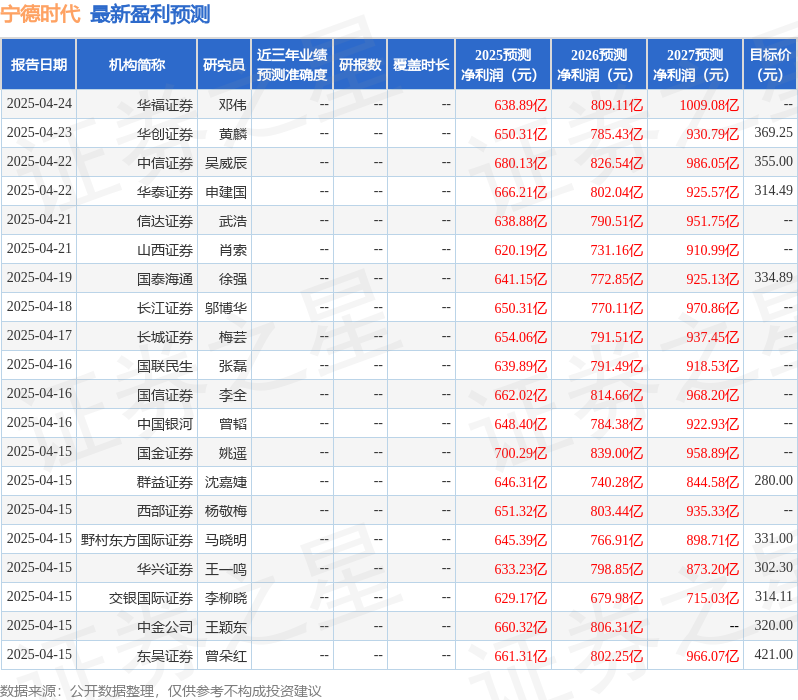Select the 机构简称 column header
Image resolution: width=798 pixels, height=700 pixels.
click(136, 65)
